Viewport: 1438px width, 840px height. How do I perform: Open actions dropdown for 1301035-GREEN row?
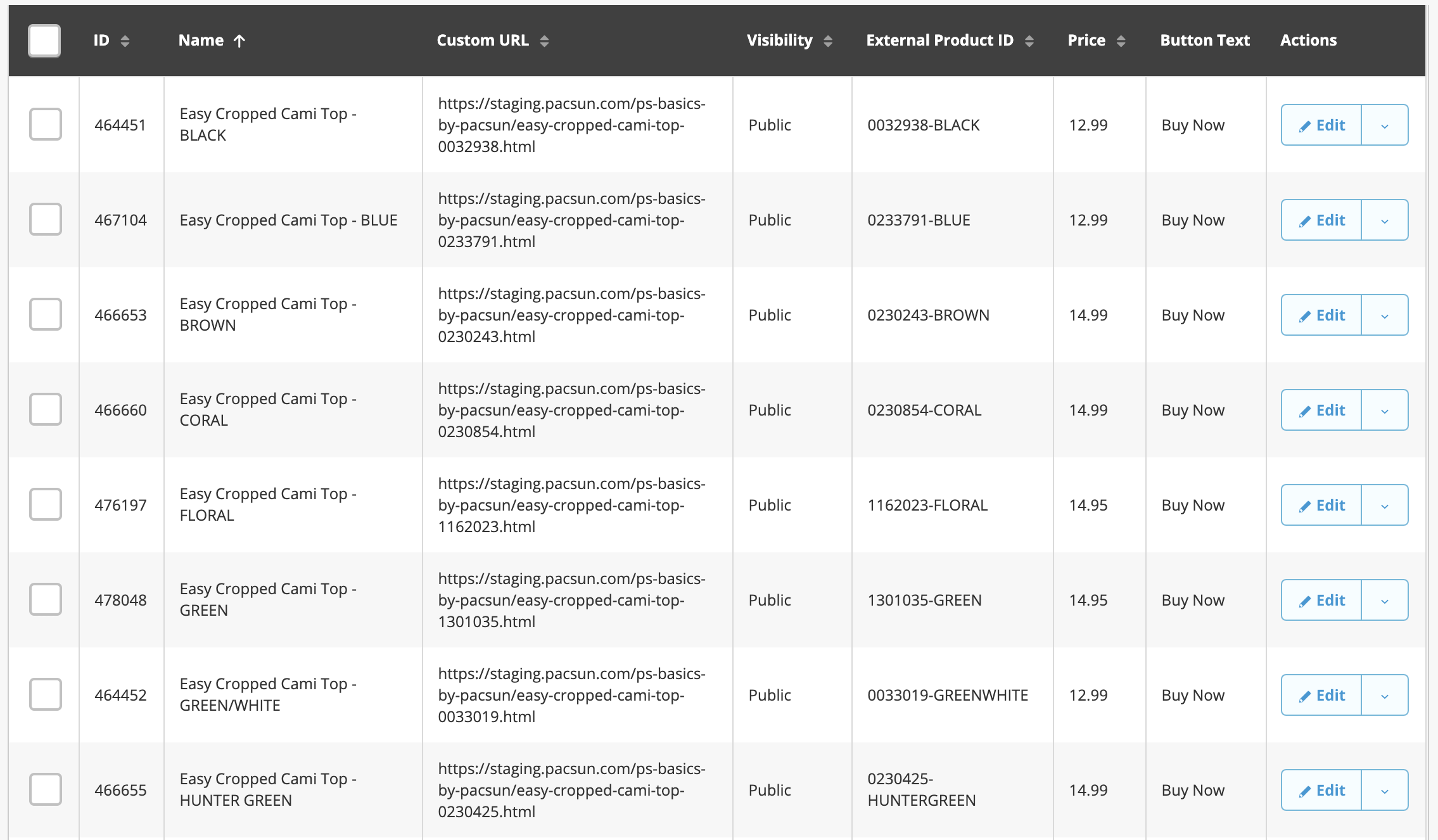(1385, 600)
